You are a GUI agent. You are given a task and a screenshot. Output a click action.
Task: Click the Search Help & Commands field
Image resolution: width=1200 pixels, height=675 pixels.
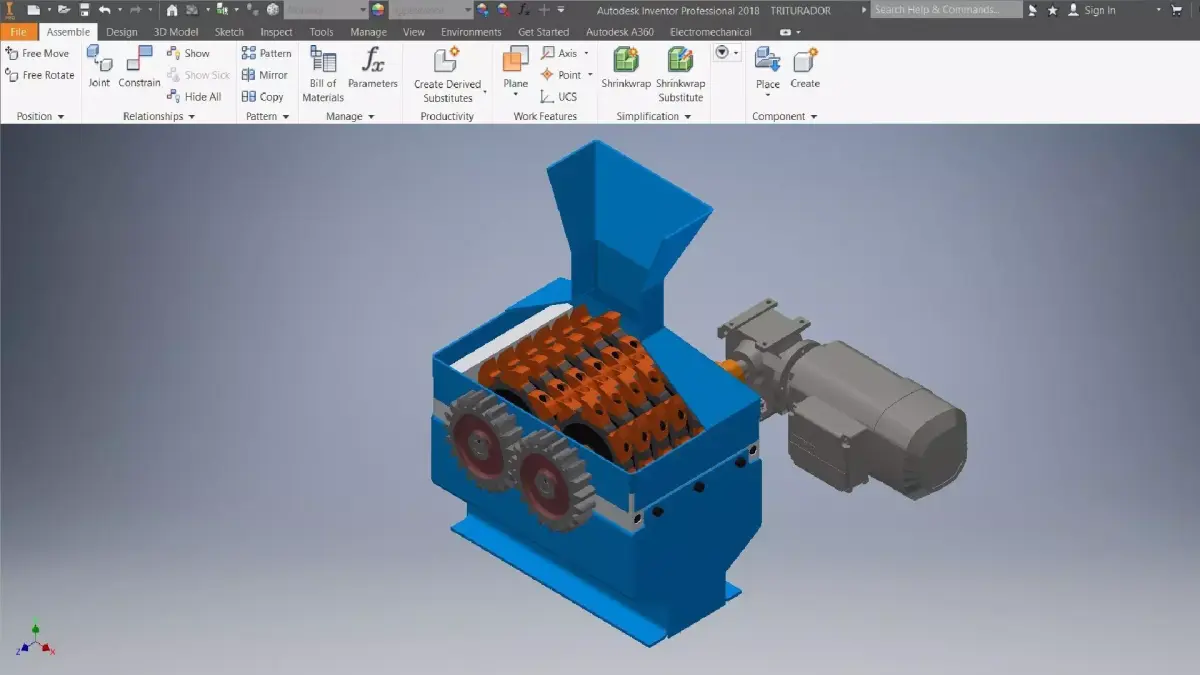pos(947,10)
